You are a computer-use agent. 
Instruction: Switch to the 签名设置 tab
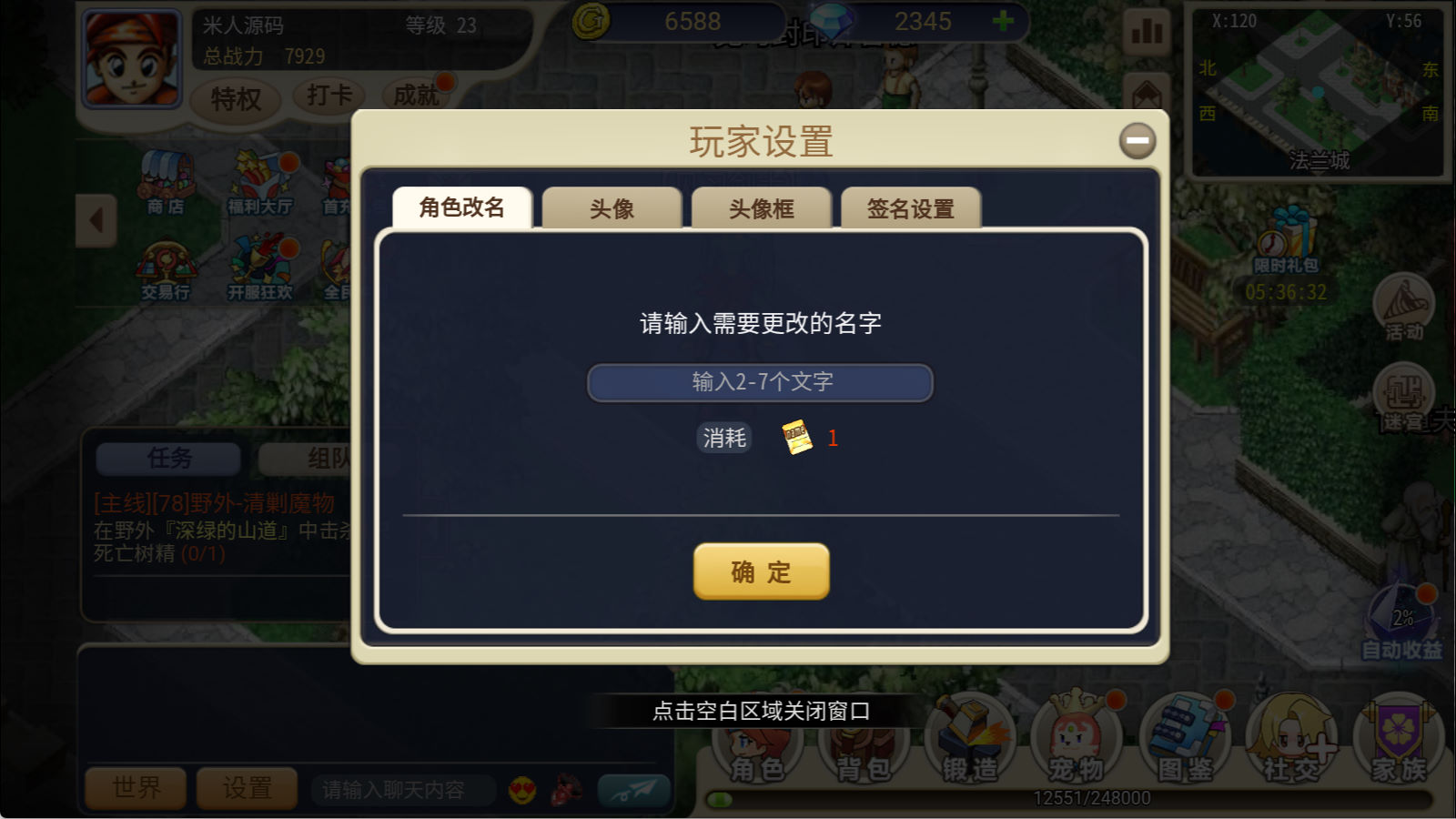(x=911, y=208)
